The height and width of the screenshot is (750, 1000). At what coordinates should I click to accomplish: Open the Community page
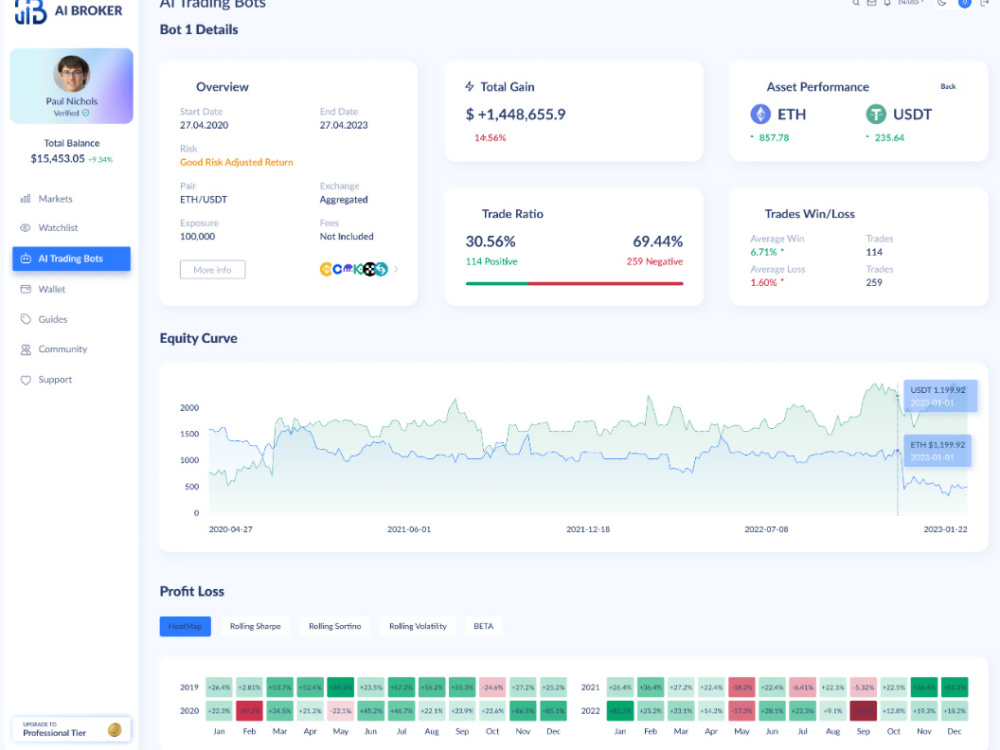click(x=62, y=349)
